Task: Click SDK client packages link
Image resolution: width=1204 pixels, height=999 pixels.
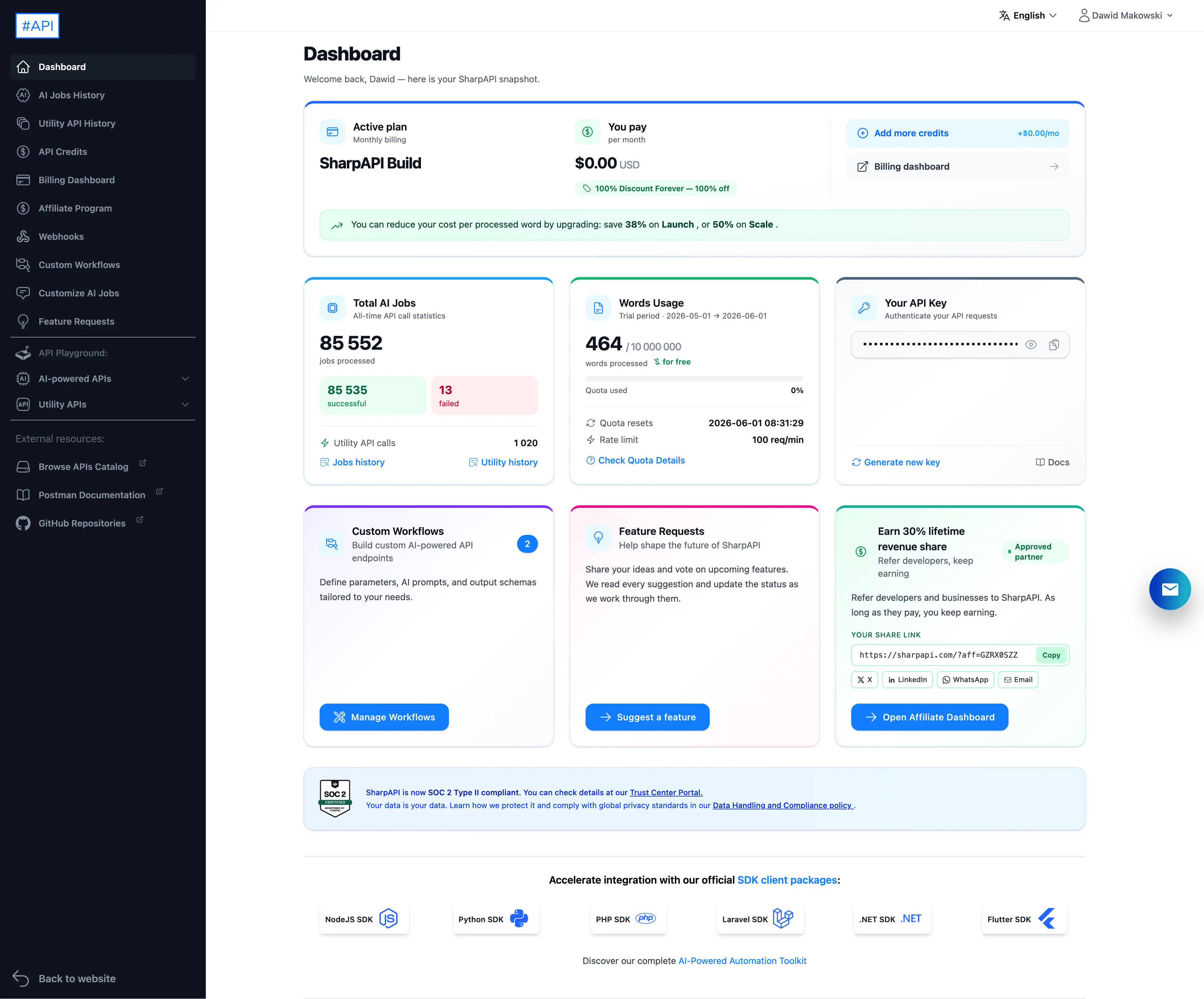Action: [x=787, y=880]
